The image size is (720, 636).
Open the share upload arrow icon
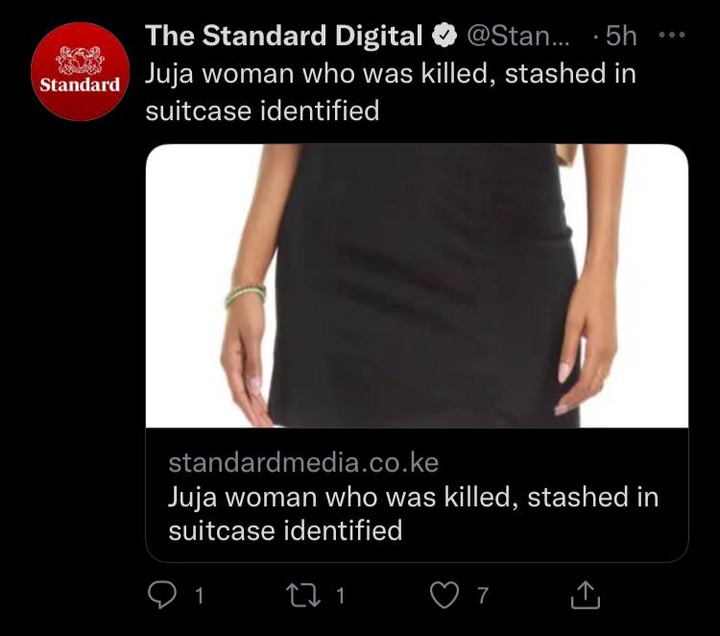[x=585, y=595]
